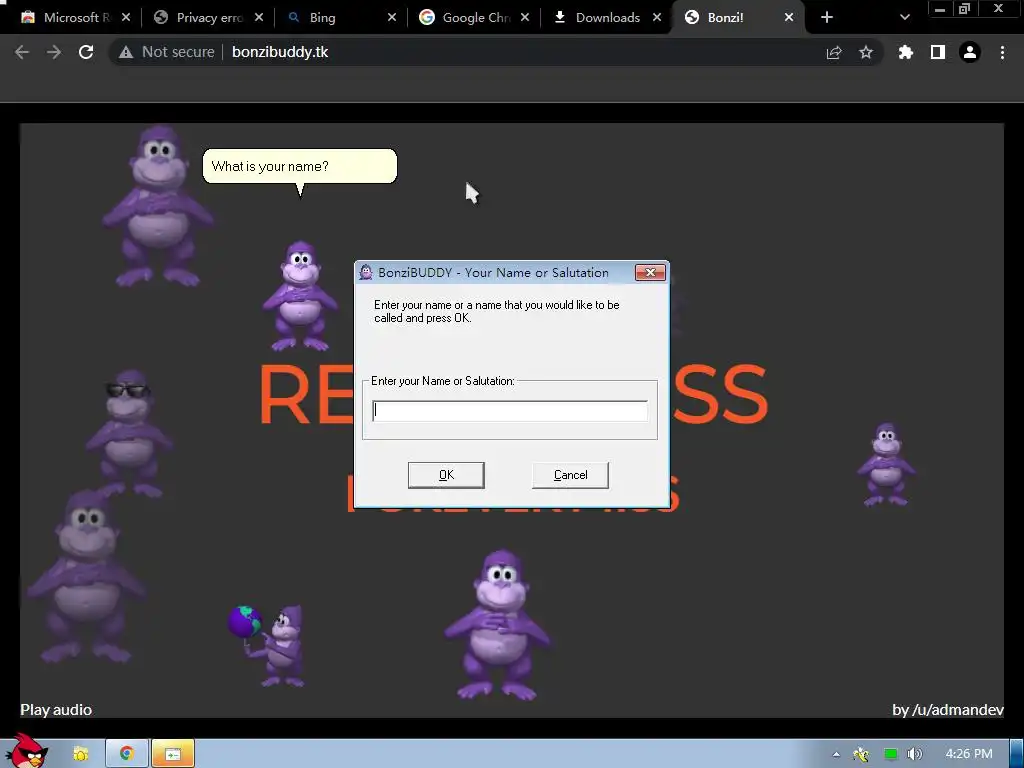The height and width of the screenshot is (768, 1024).
Task: Go forward to next page
Action: tap(54, 52)
